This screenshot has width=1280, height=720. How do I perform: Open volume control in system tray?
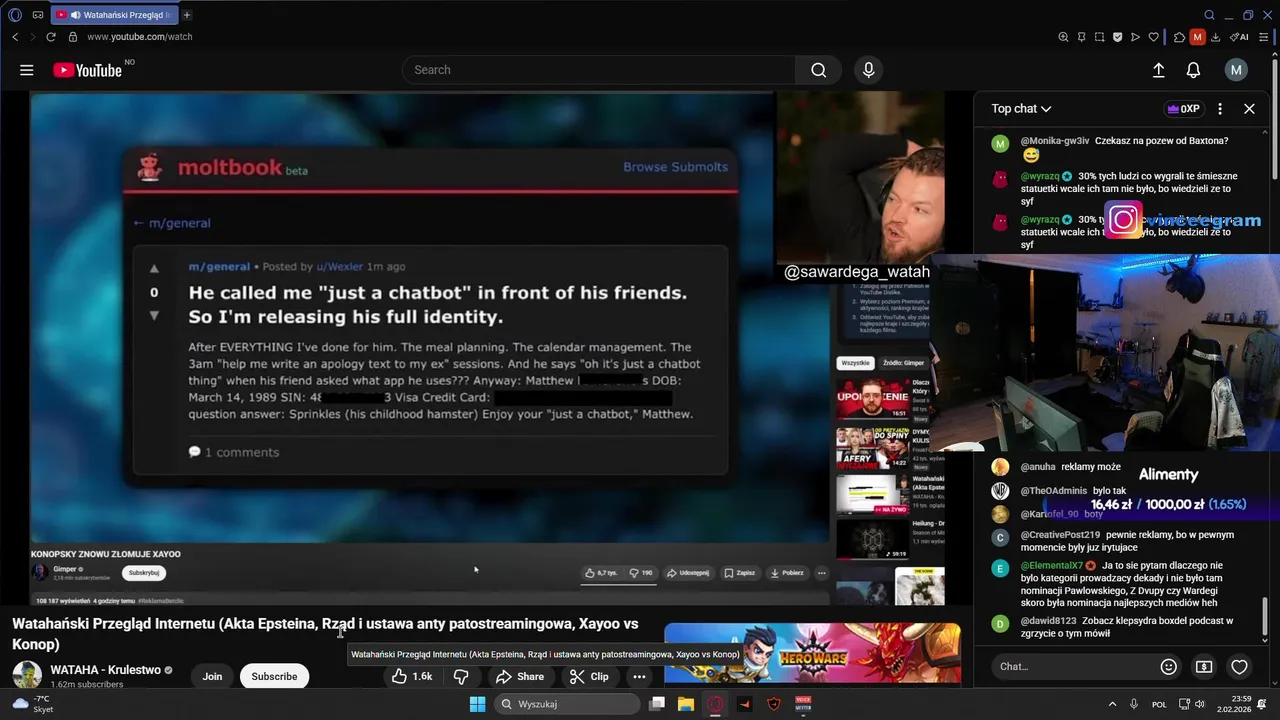click(x=1199, y=704)
